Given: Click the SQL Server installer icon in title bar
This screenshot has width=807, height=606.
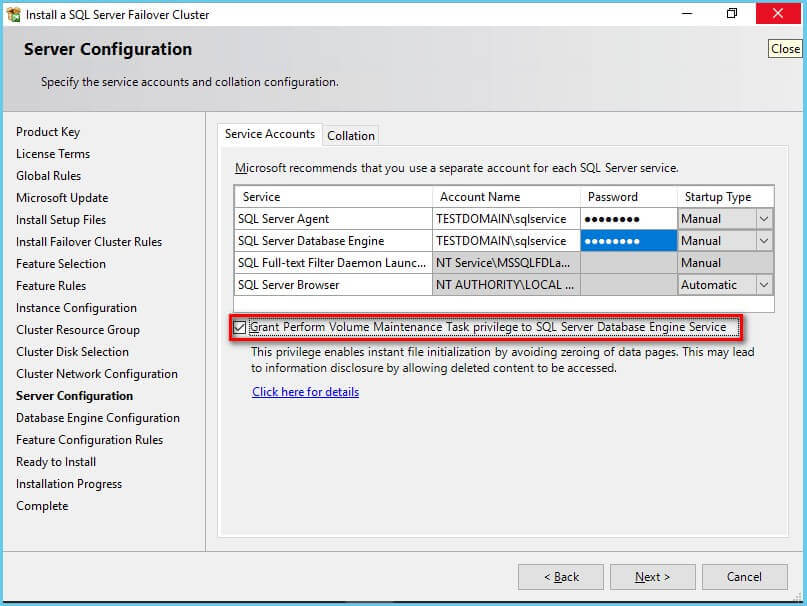Looking at the screenshot, I should [14, 14].
